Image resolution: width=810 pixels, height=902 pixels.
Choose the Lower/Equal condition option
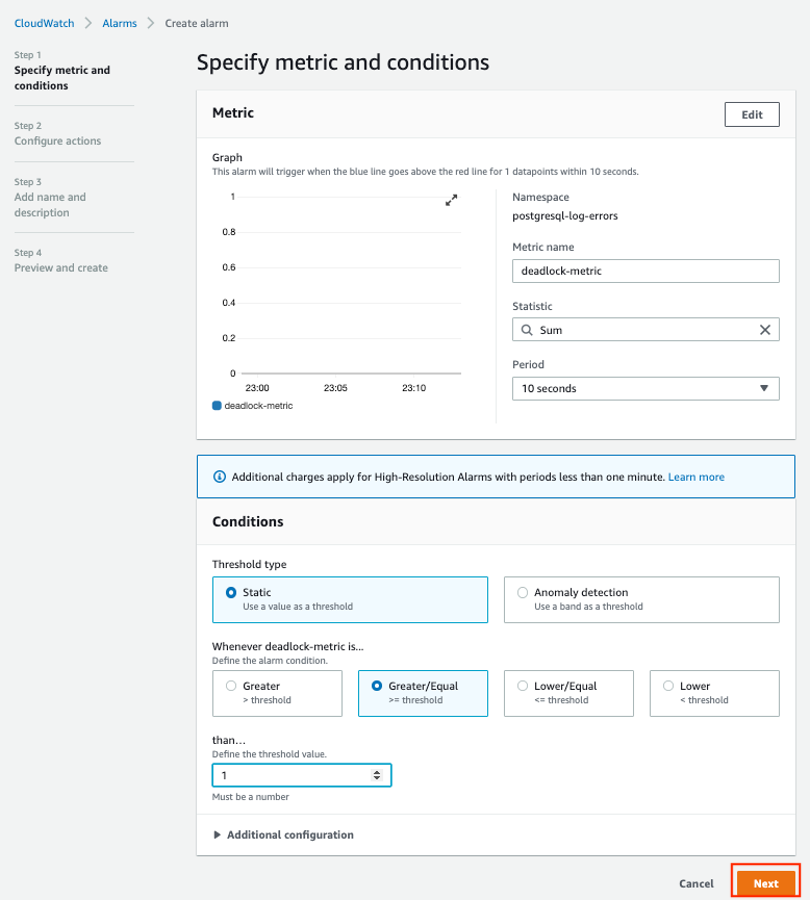tap(523, 686)
